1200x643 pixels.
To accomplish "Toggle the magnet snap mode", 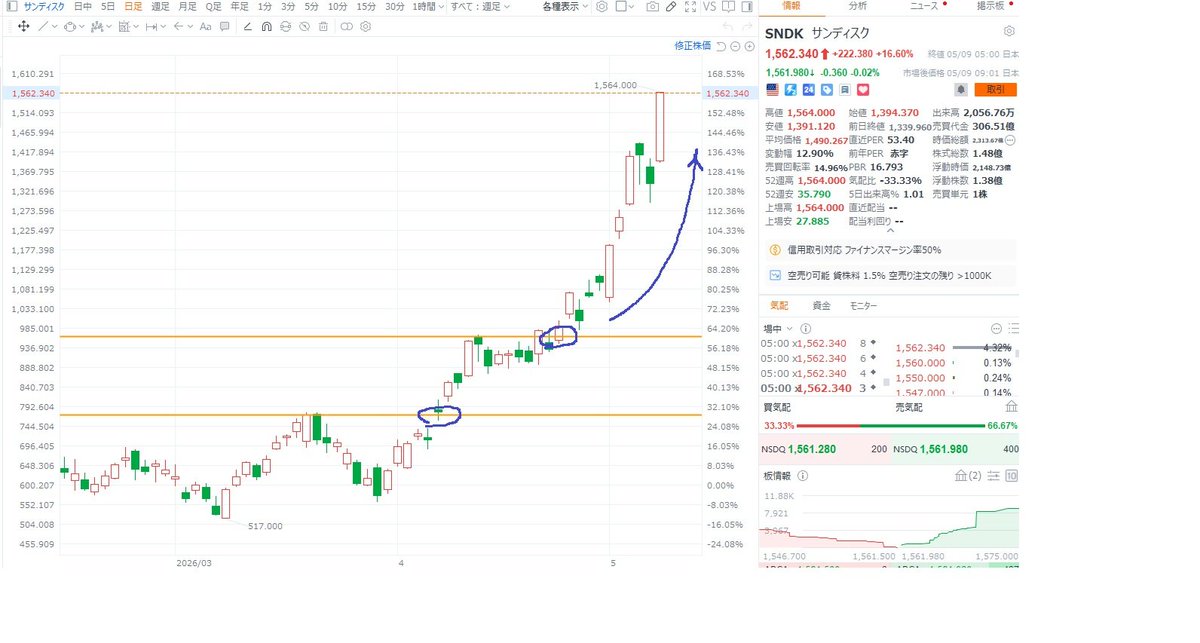I will coord(265,26).
